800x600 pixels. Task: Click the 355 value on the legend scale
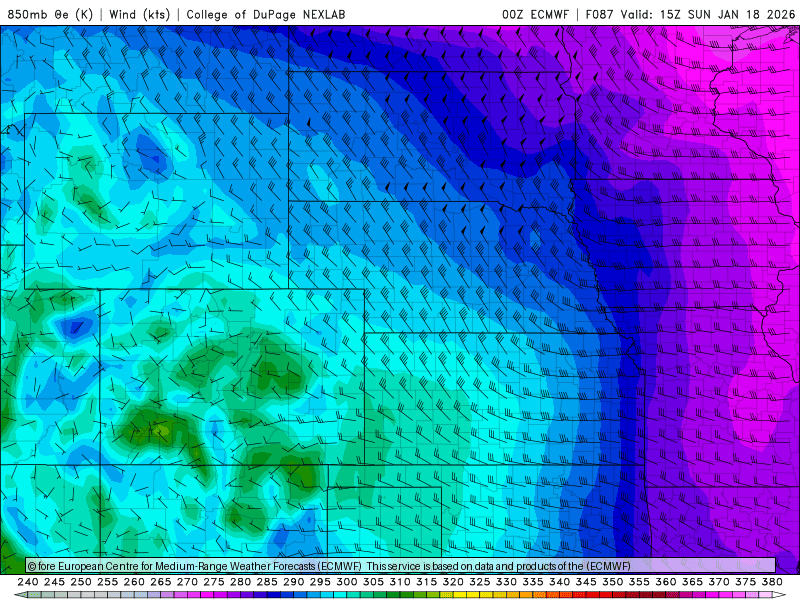(x=639, y=582)
